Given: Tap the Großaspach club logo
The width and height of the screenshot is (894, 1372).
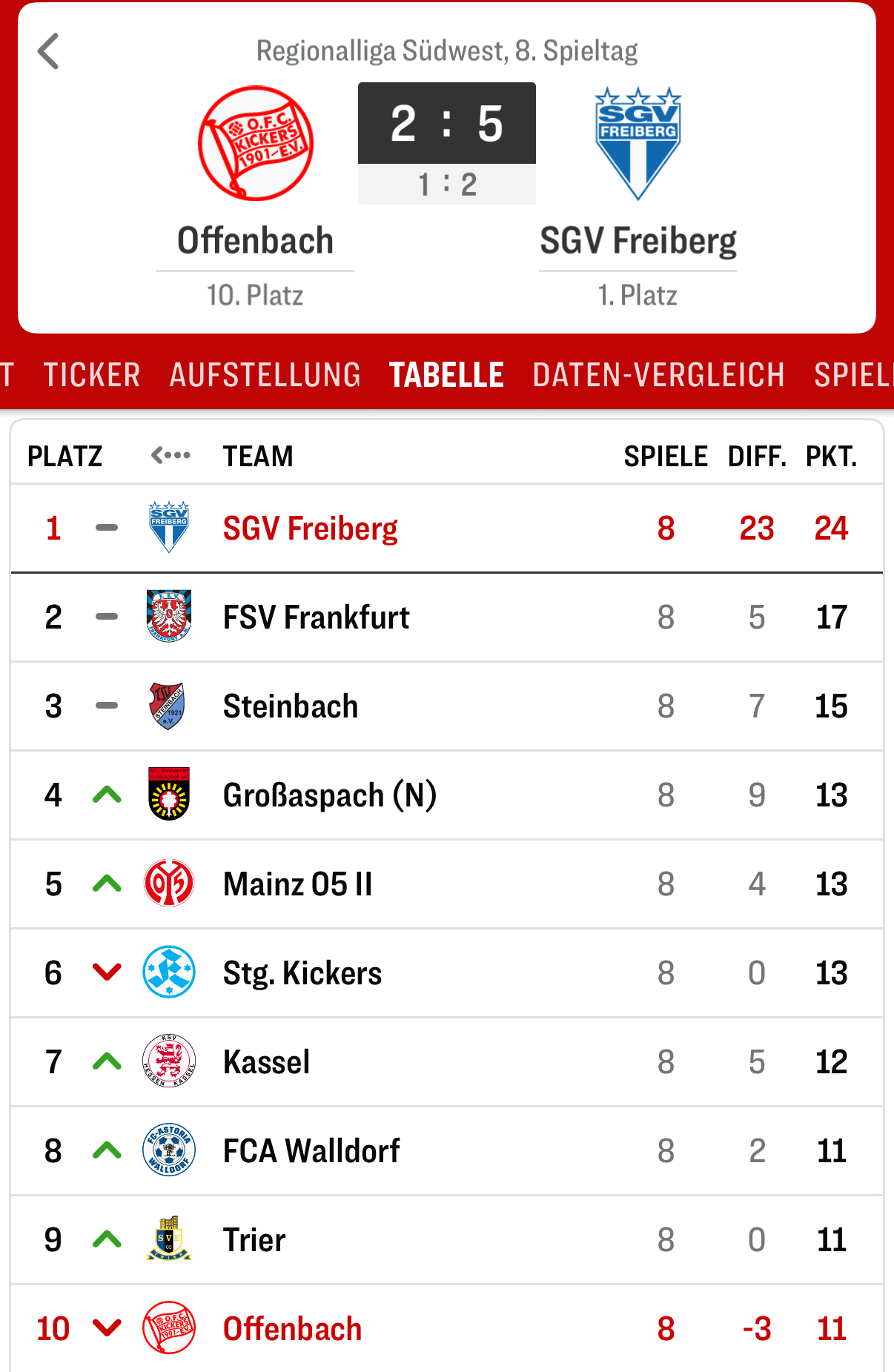Looking at the screenshot, I should click(x=169, y=794).
